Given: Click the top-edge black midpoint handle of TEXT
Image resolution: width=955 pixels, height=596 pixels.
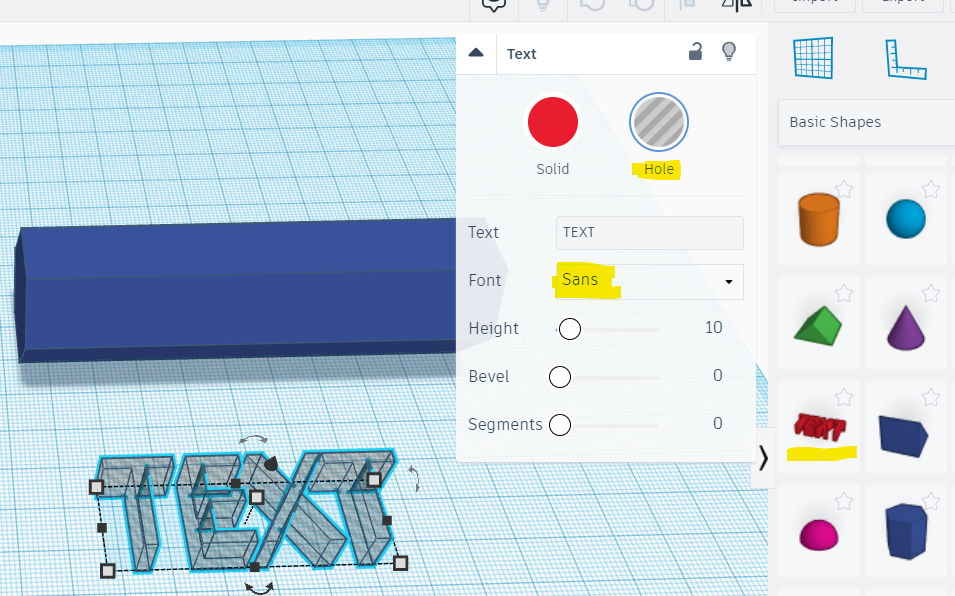Looking at the screenshot, I should (236, 483).
